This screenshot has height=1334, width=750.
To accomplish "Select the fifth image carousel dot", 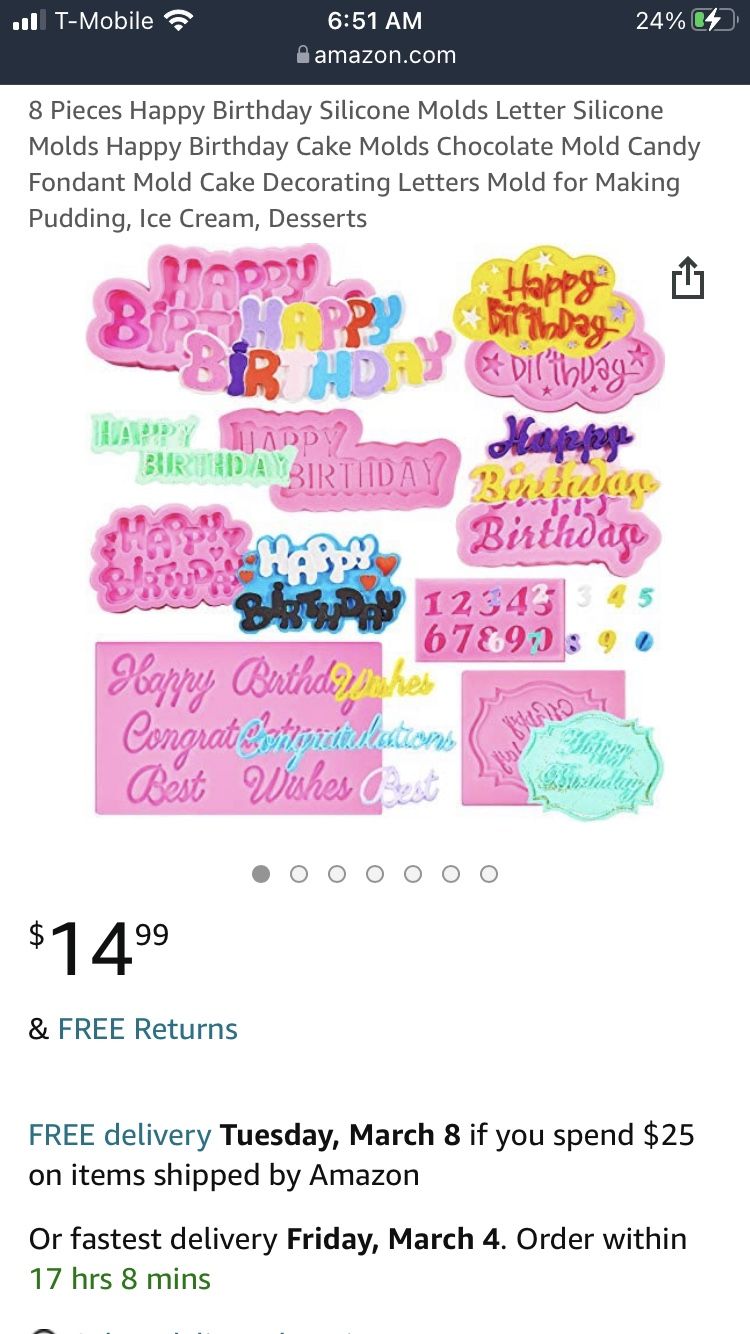I will coord(413,874).
